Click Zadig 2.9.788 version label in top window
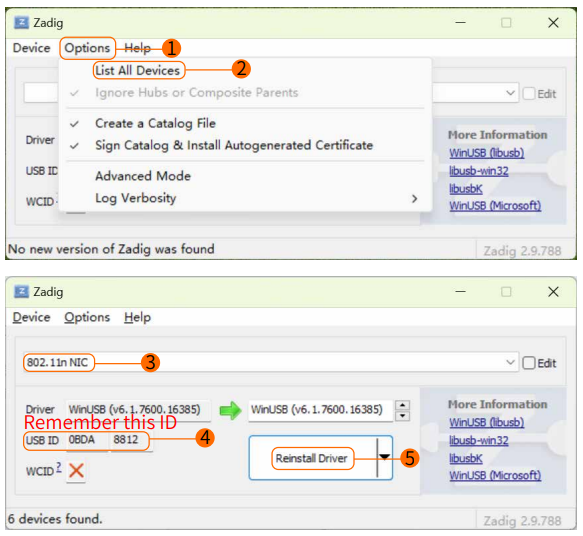583x536 pixels. pyautogui.click(x=522, y=251)
